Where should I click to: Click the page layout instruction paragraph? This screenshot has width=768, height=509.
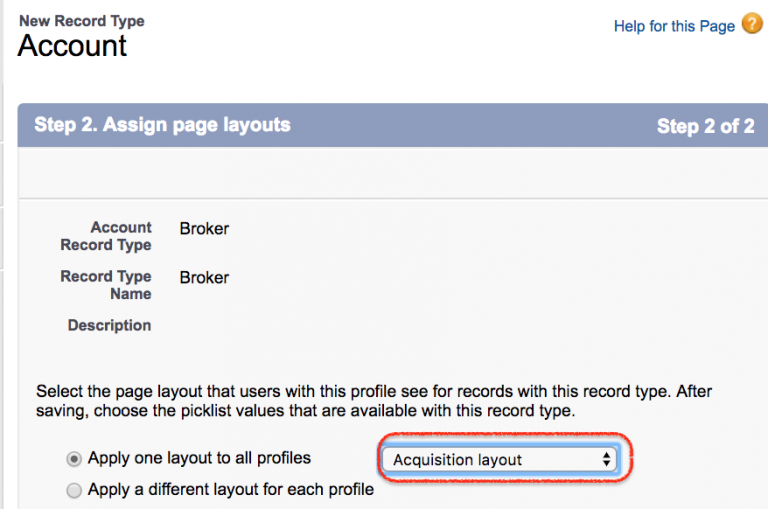tap(373, 401)
